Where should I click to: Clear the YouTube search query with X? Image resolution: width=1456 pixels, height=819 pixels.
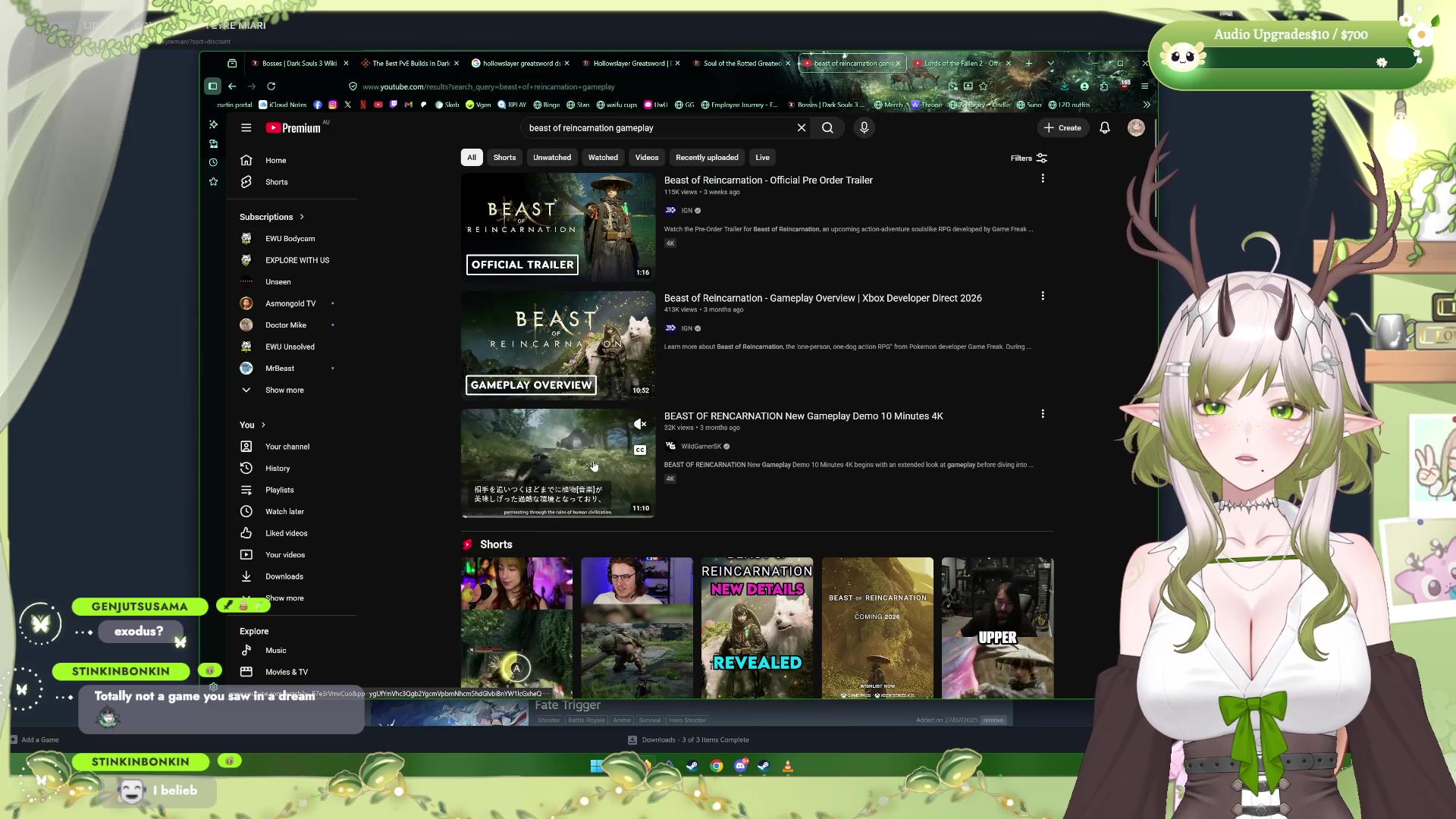tap(801, 128)
